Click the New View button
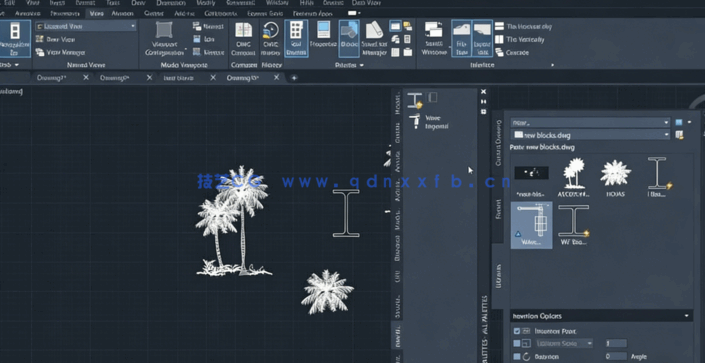 point(55,39)
